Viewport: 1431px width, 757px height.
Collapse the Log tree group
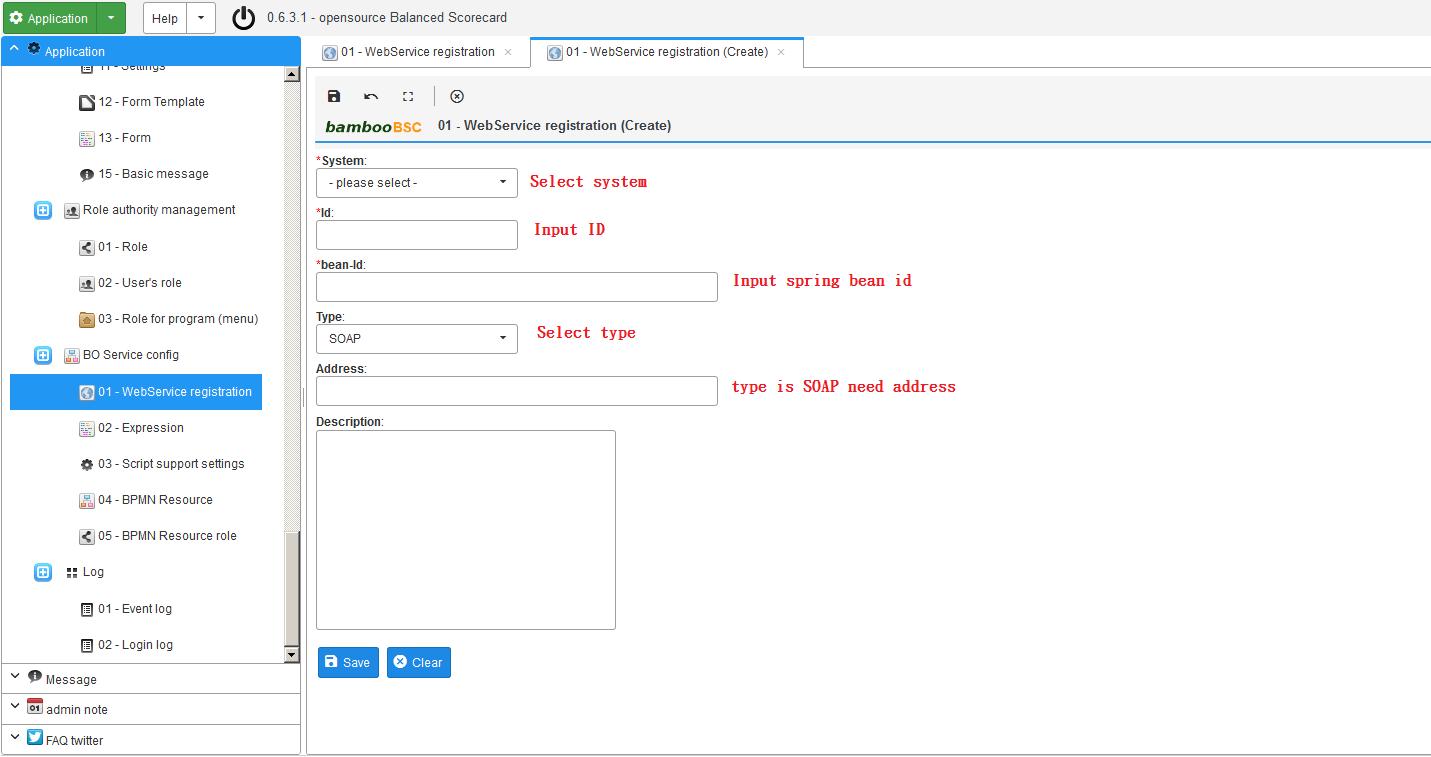click(x=43, y=572)
